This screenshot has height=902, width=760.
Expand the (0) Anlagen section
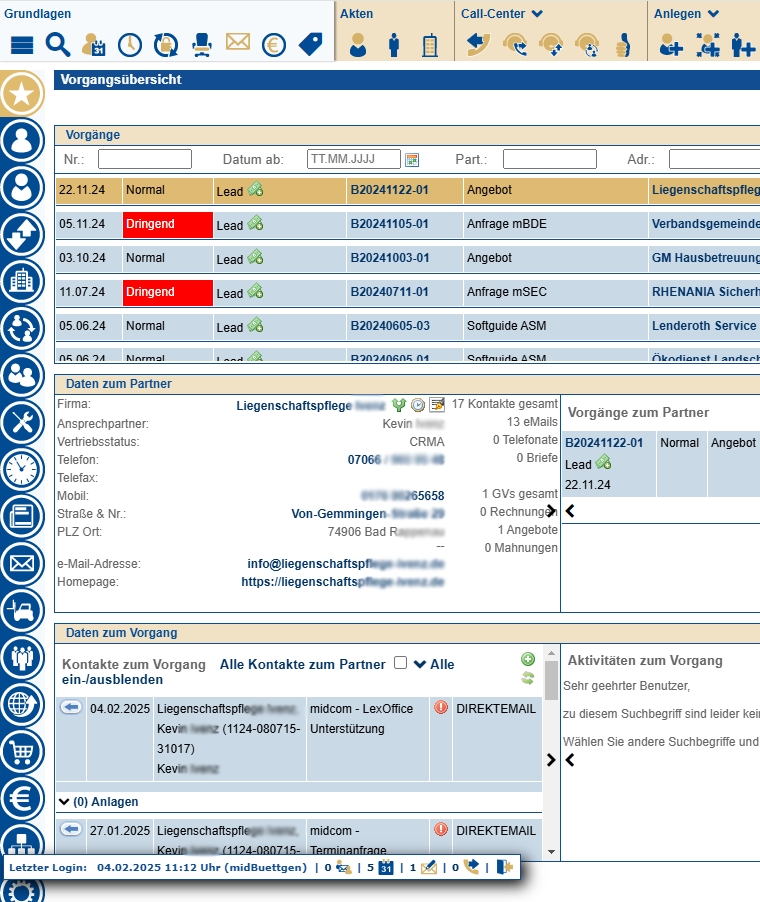tap(99, 801)
